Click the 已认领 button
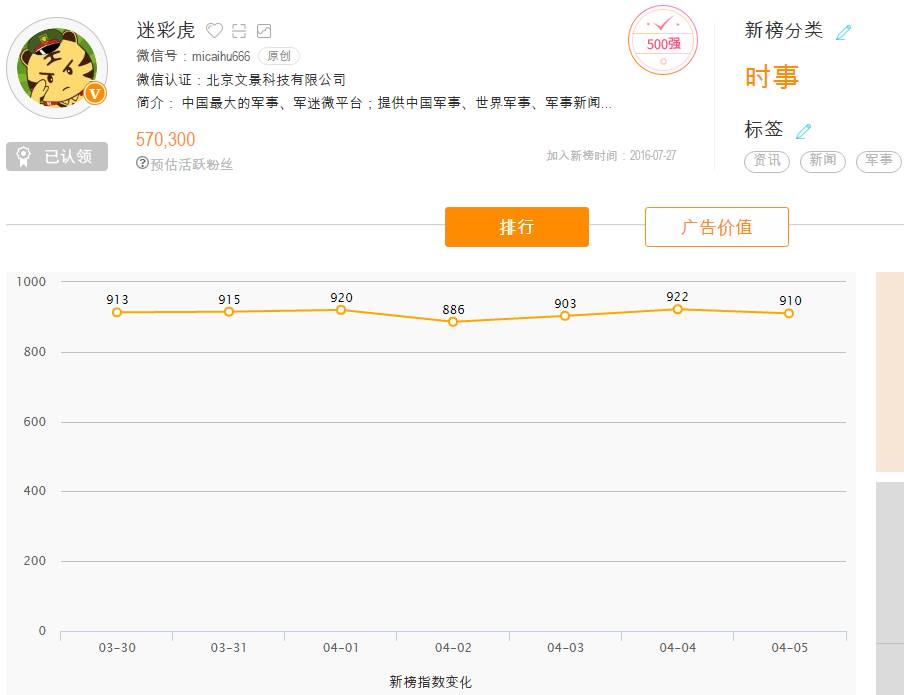The image size is (904, 695). pyautogui.click(x=57, y=157)
